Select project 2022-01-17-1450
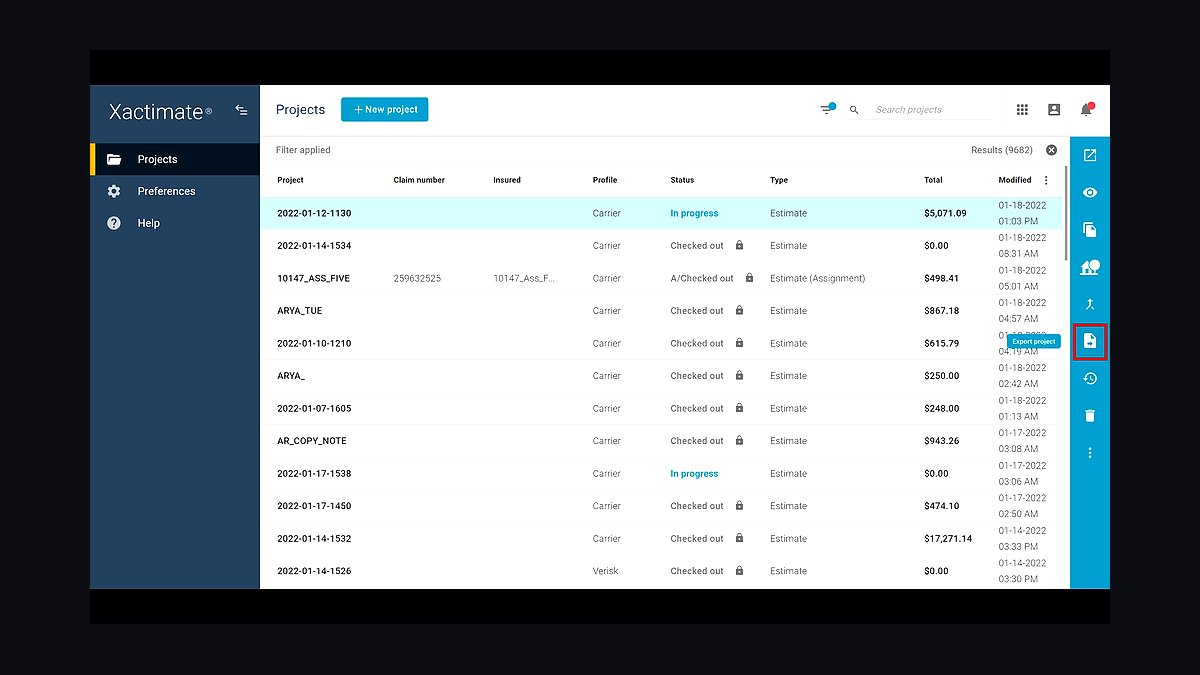This screenshot has width=1200, height=675. click(314, 505)
